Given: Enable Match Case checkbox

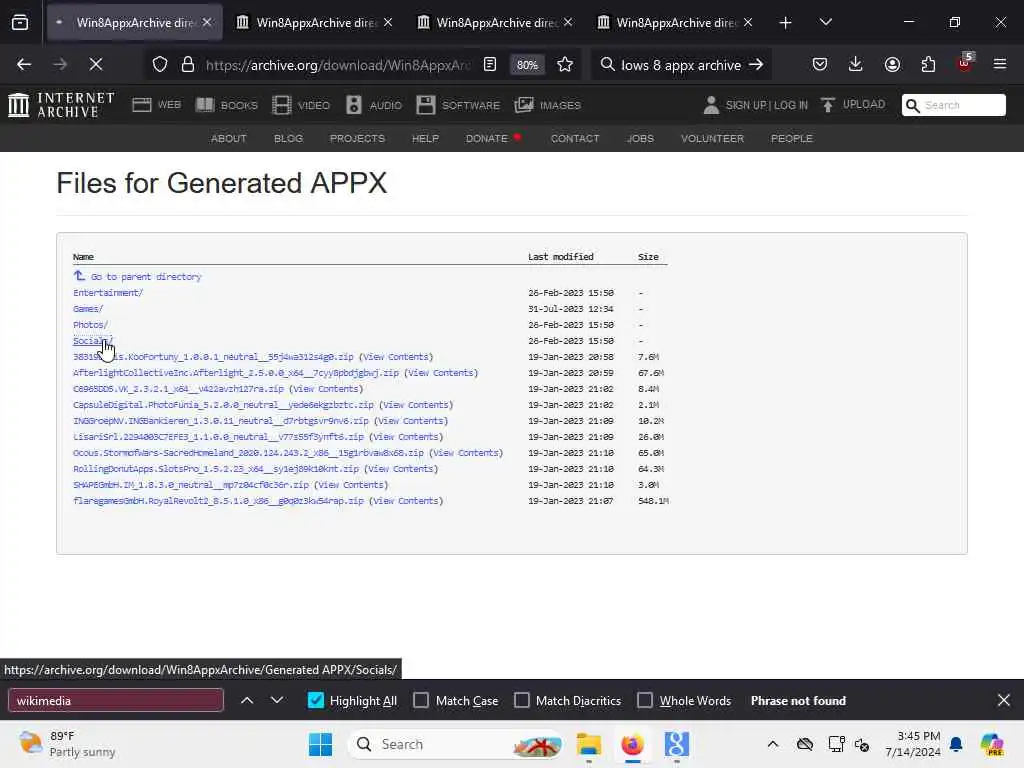Looking at the screenshot, I should click(x=421, y=700).
